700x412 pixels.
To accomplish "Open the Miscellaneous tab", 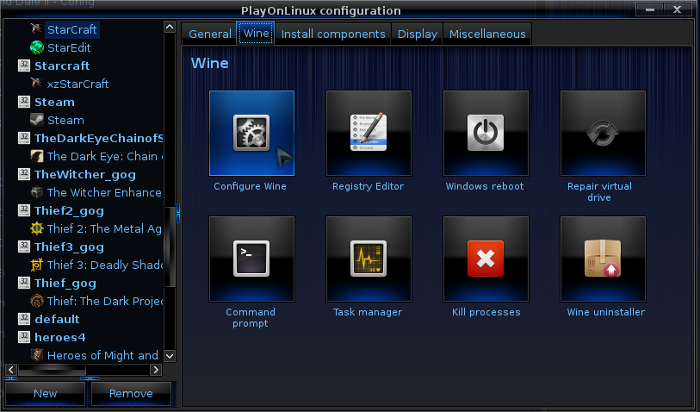I will [487, 34].
